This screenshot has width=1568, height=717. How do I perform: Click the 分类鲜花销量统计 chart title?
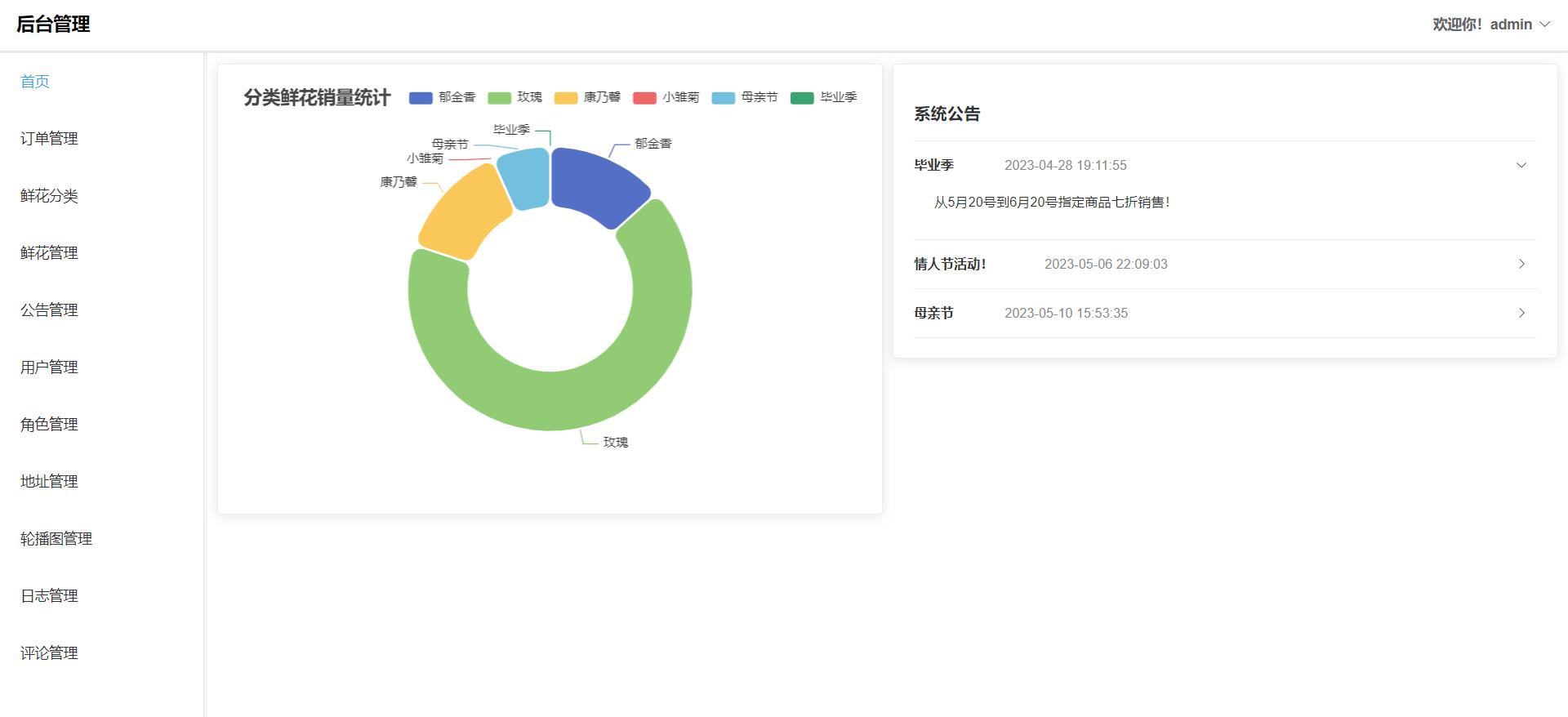point(317,98)
